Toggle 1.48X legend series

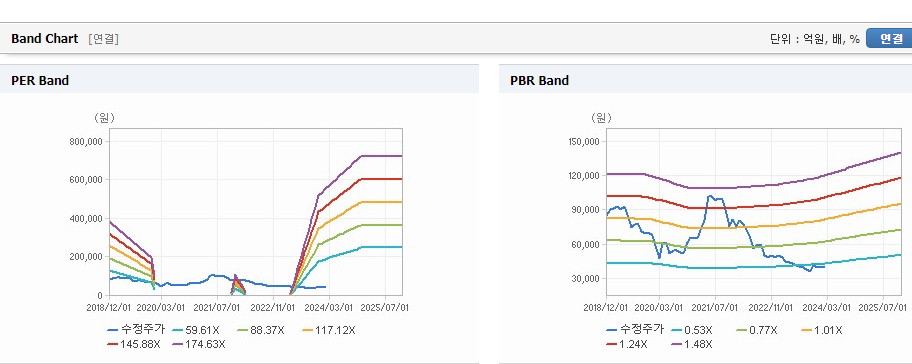pos(692,344)
